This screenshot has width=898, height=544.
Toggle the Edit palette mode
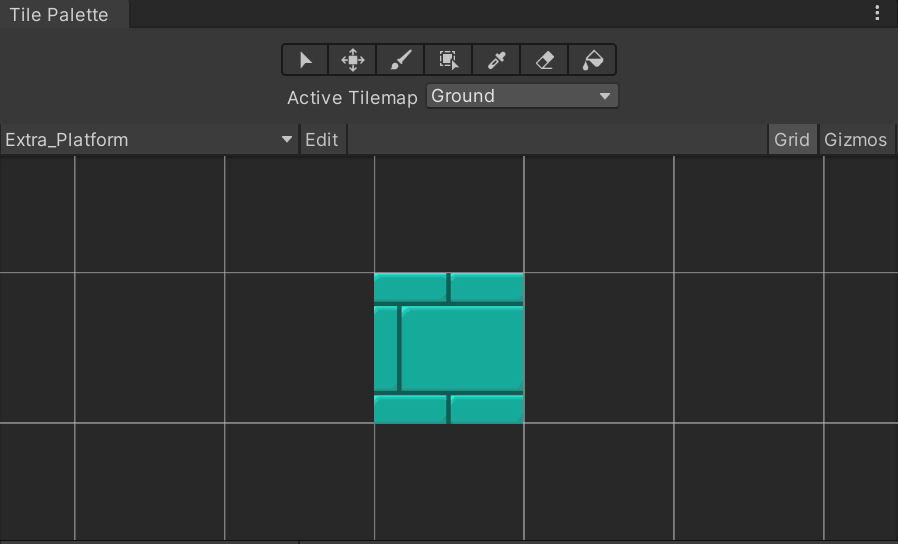point(322,140)
